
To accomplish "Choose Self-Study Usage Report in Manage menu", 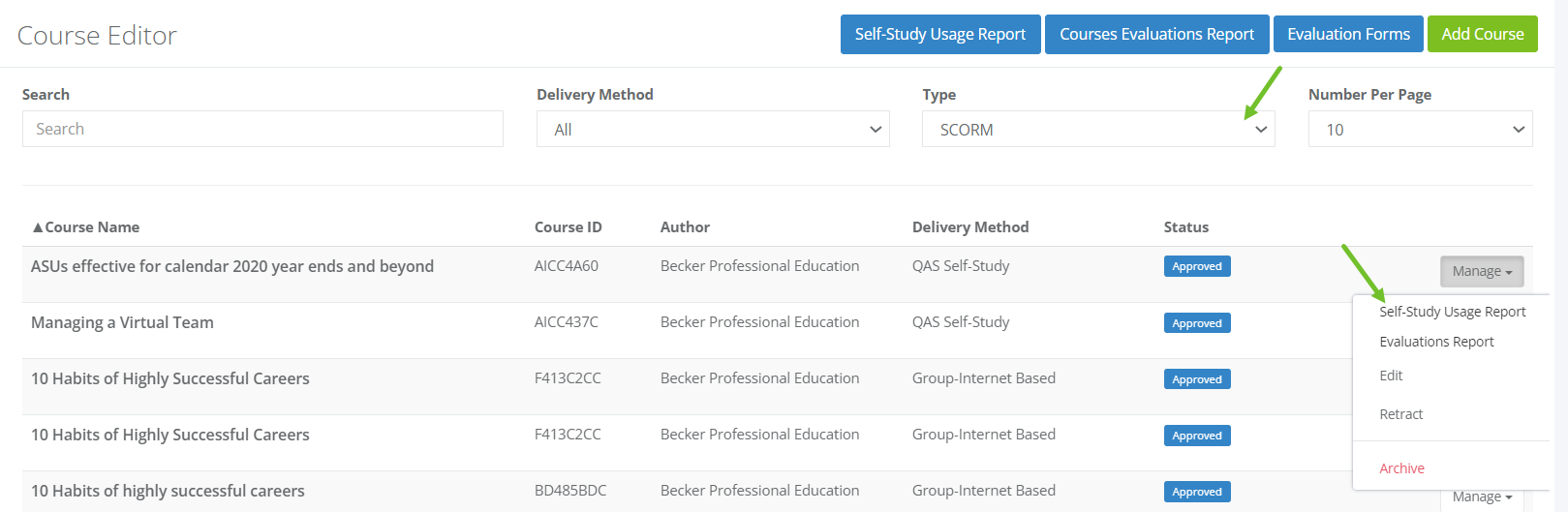I will (x=1452, y=312).
